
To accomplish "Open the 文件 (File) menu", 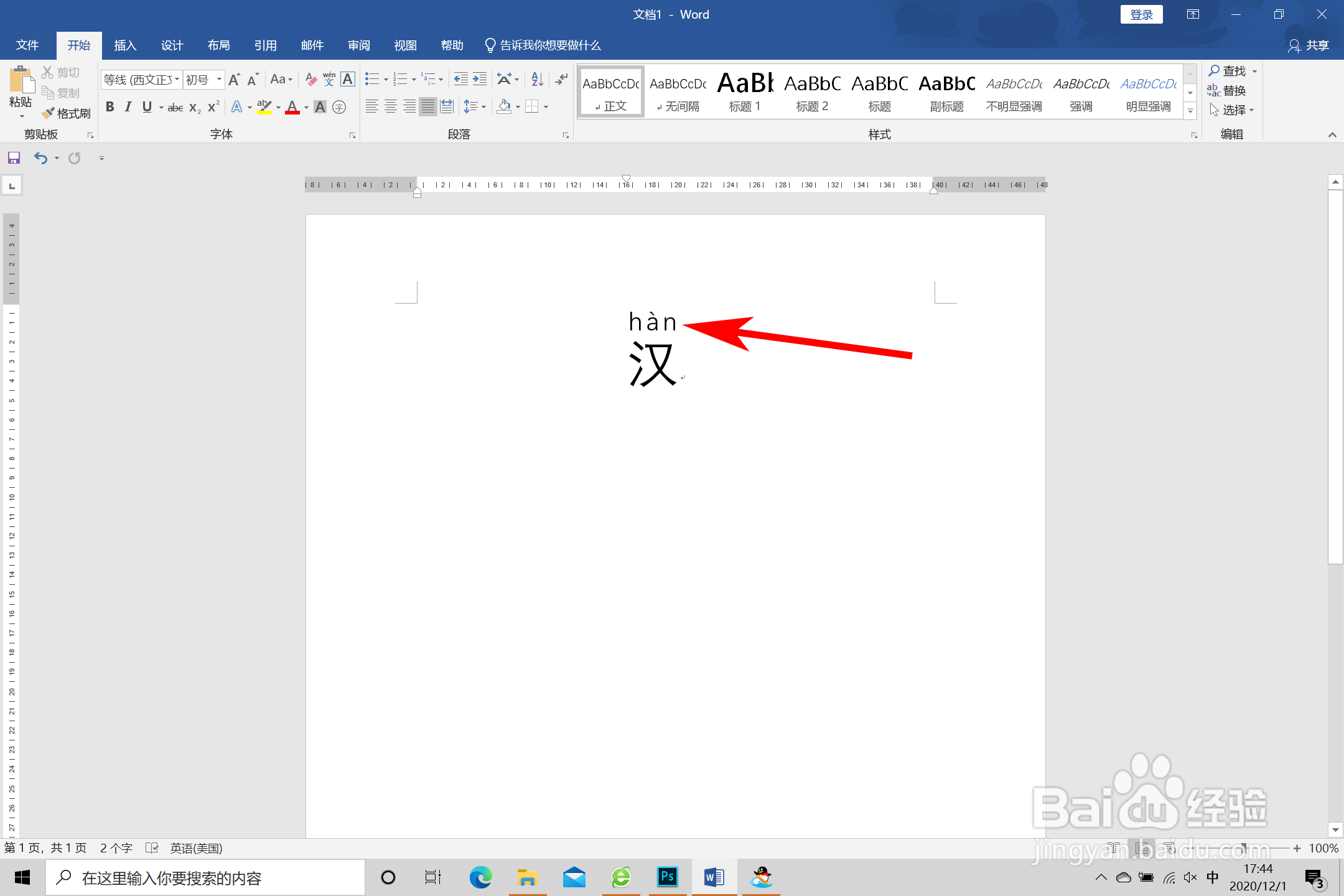I will click(27, 45).
